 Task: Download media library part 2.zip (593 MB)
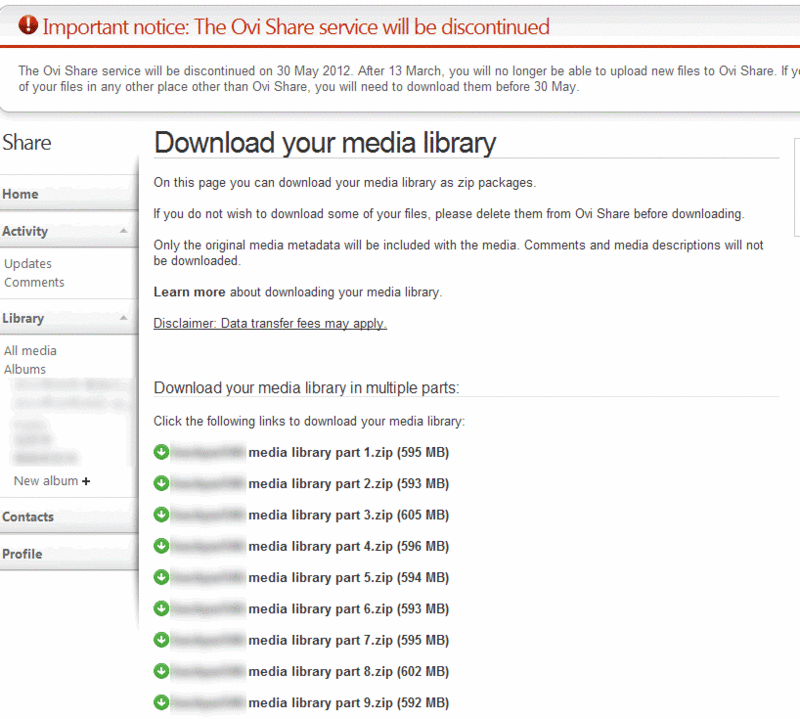click(348, 484)
